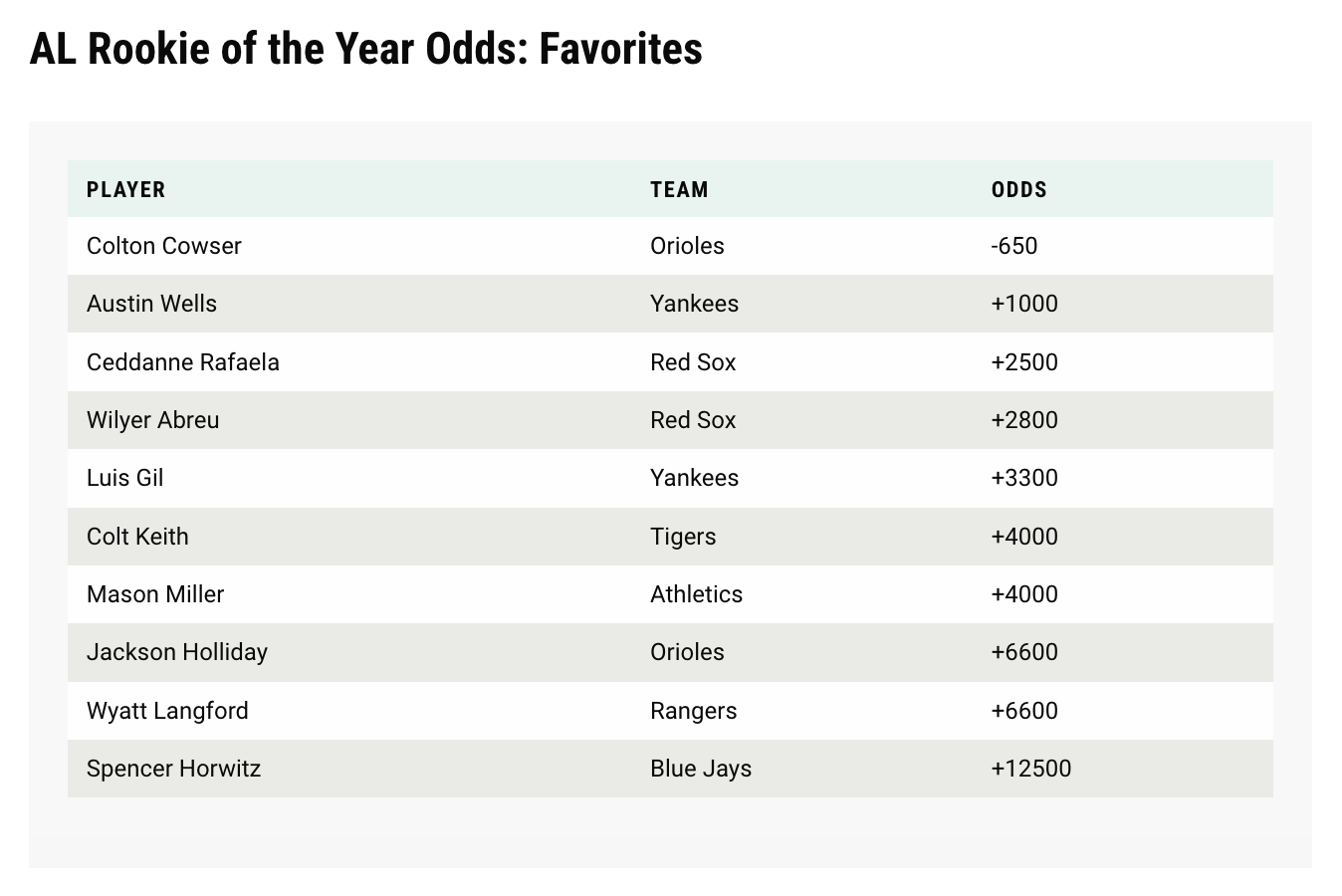The width and height of the screenshot is (1342, 896).
Task: Click the PLAYER column header
Action: tap(126, 189)
